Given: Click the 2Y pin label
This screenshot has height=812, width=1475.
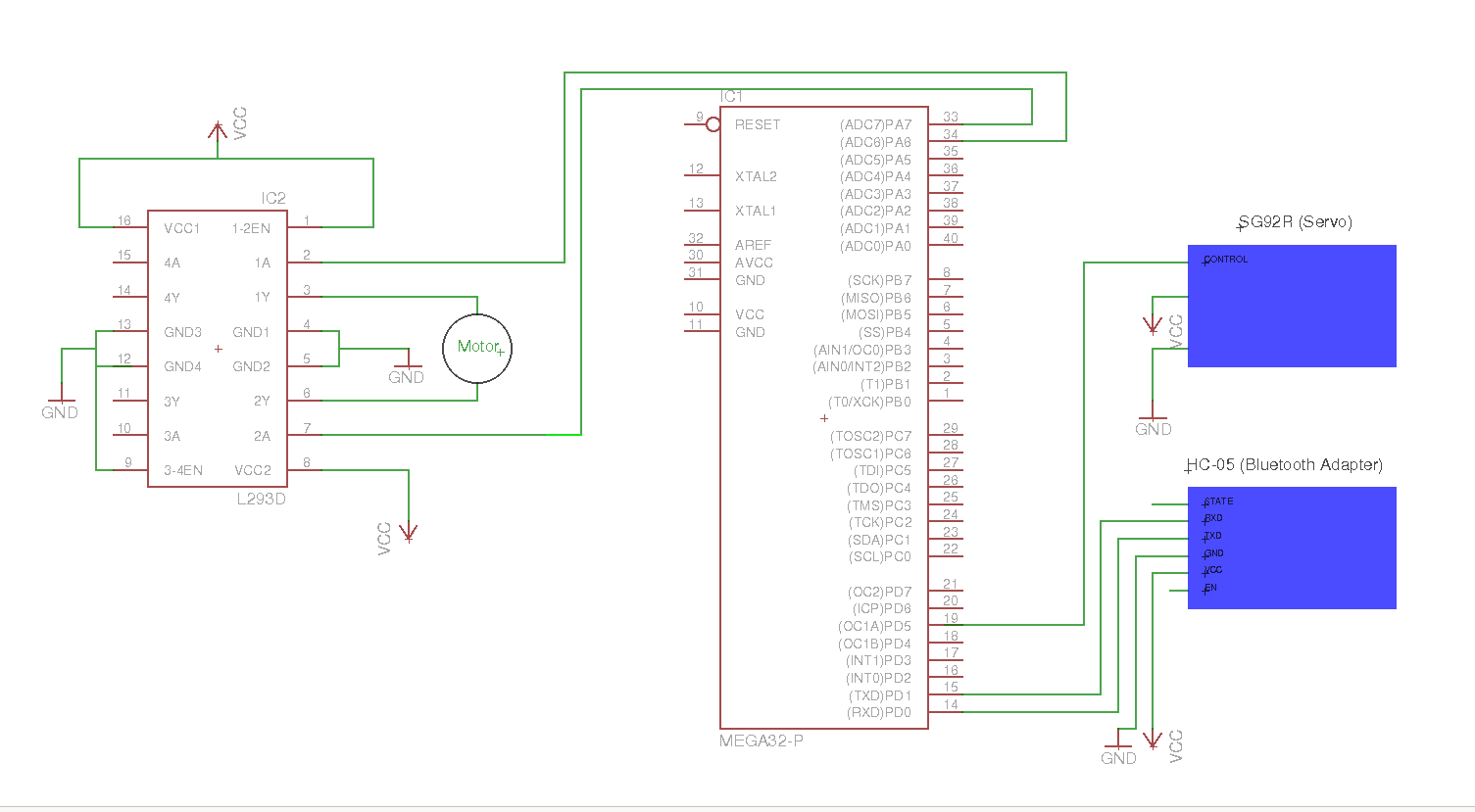Looking at the screenshot, I should (x=263, y=401).
